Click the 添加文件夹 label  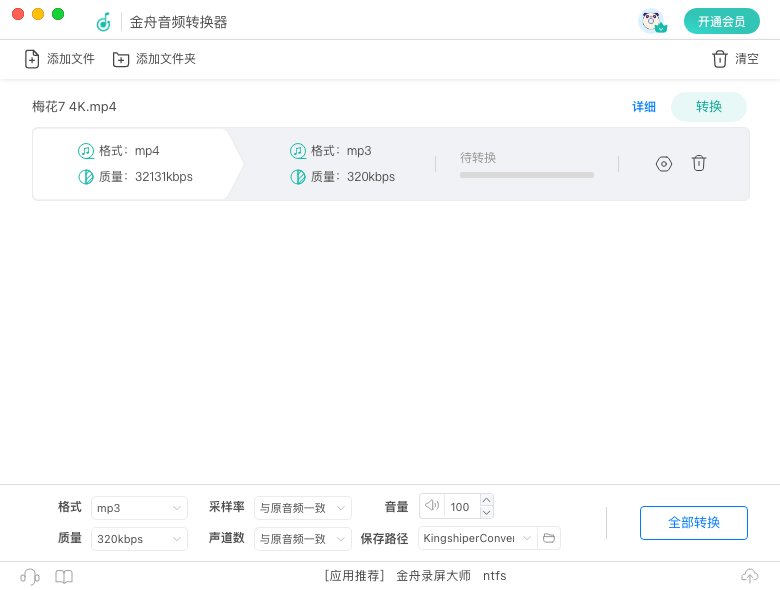point(166,59)
